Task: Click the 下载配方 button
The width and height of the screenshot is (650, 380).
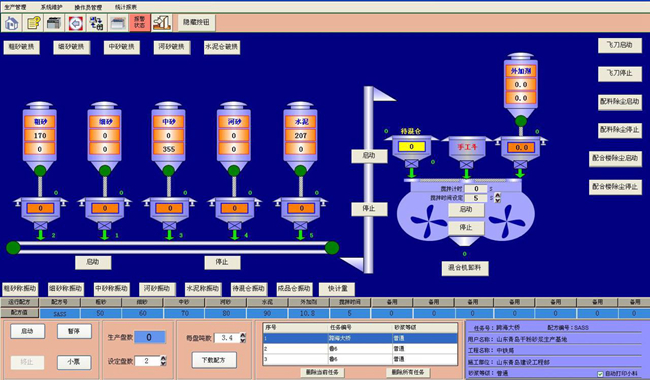Action: click(x=214, y=360)
